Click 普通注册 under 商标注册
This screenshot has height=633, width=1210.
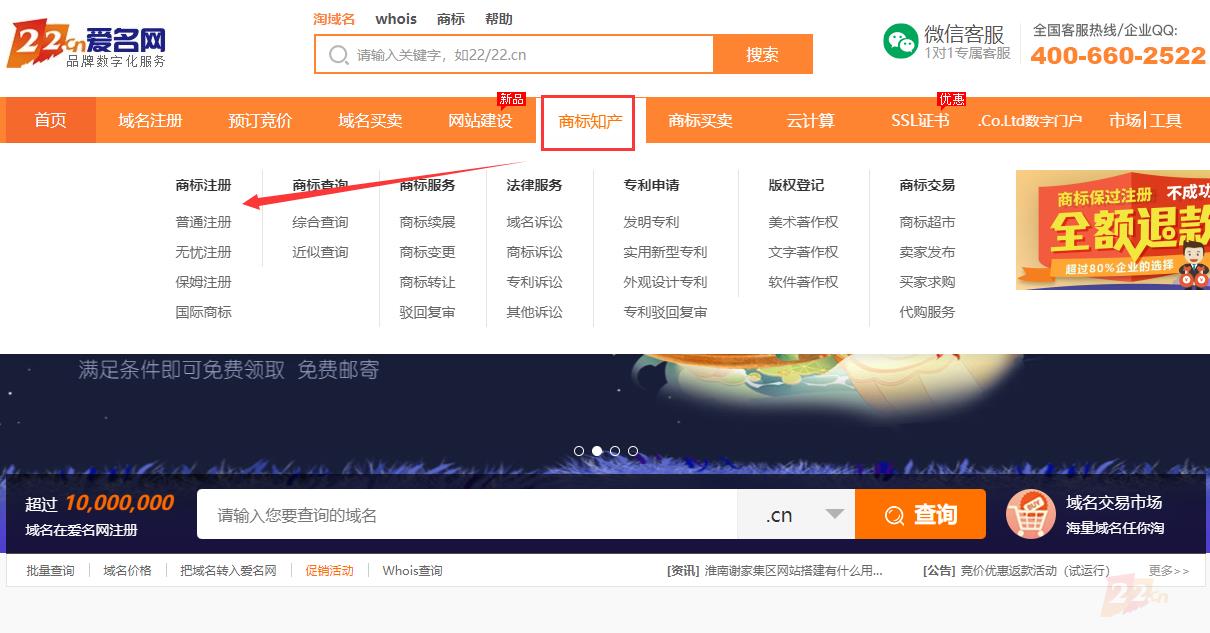203,222
